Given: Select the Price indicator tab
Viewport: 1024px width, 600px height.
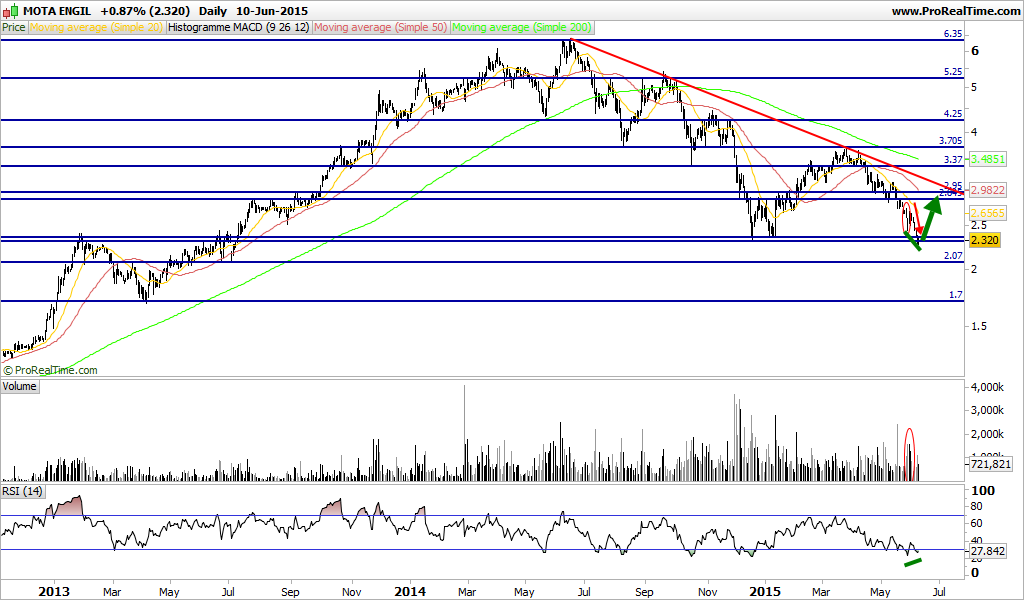Looking at the screenshot, I should pyautogui.click(x=14, y=27).
